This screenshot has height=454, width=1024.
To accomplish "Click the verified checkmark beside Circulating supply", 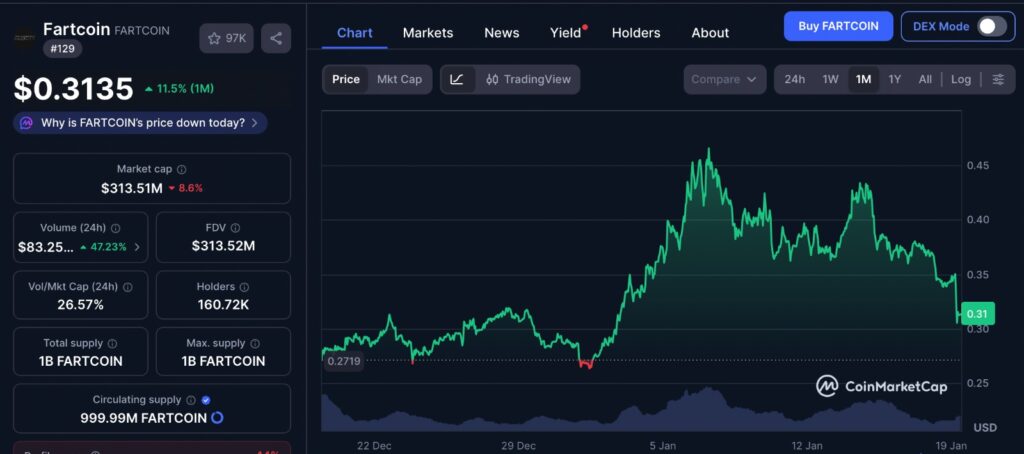I will coord(206,400).
